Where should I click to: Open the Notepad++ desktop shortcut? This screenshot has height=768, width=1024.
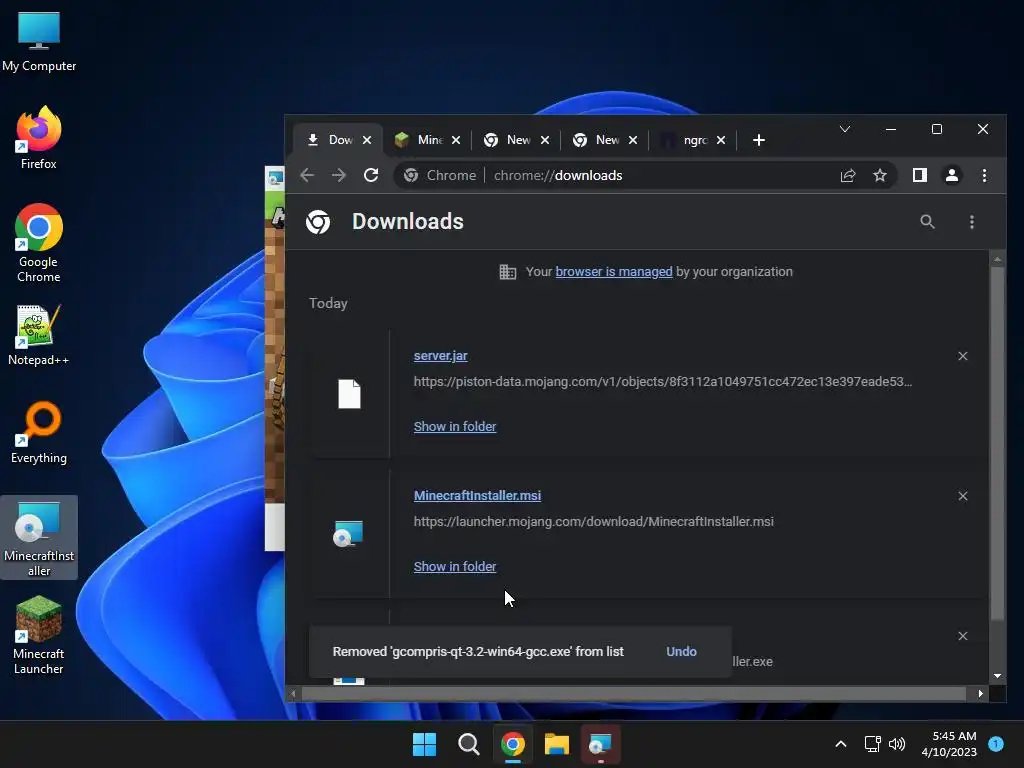coord(39,334)
